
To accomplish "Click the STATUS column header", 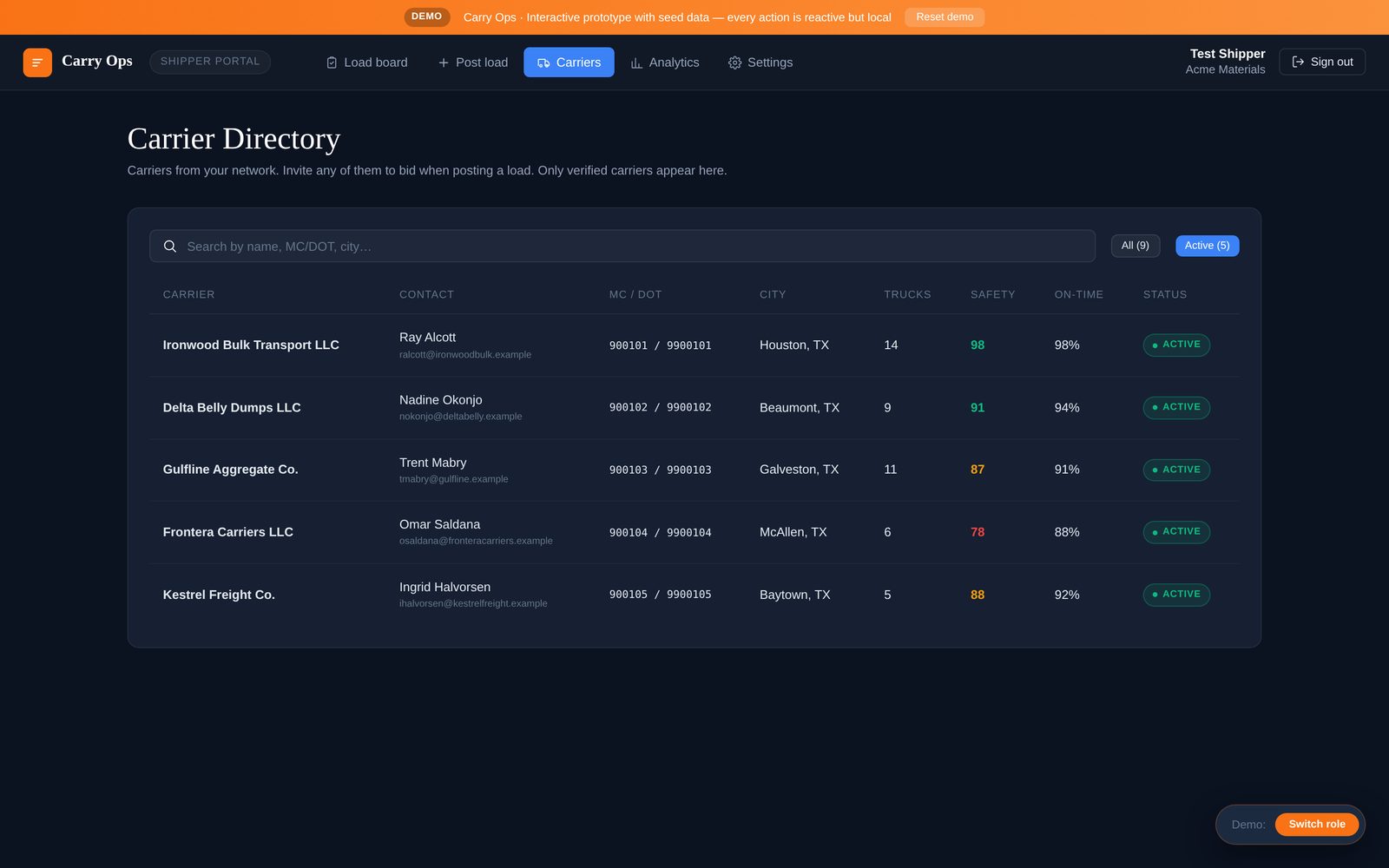I will coord(1165,294).
